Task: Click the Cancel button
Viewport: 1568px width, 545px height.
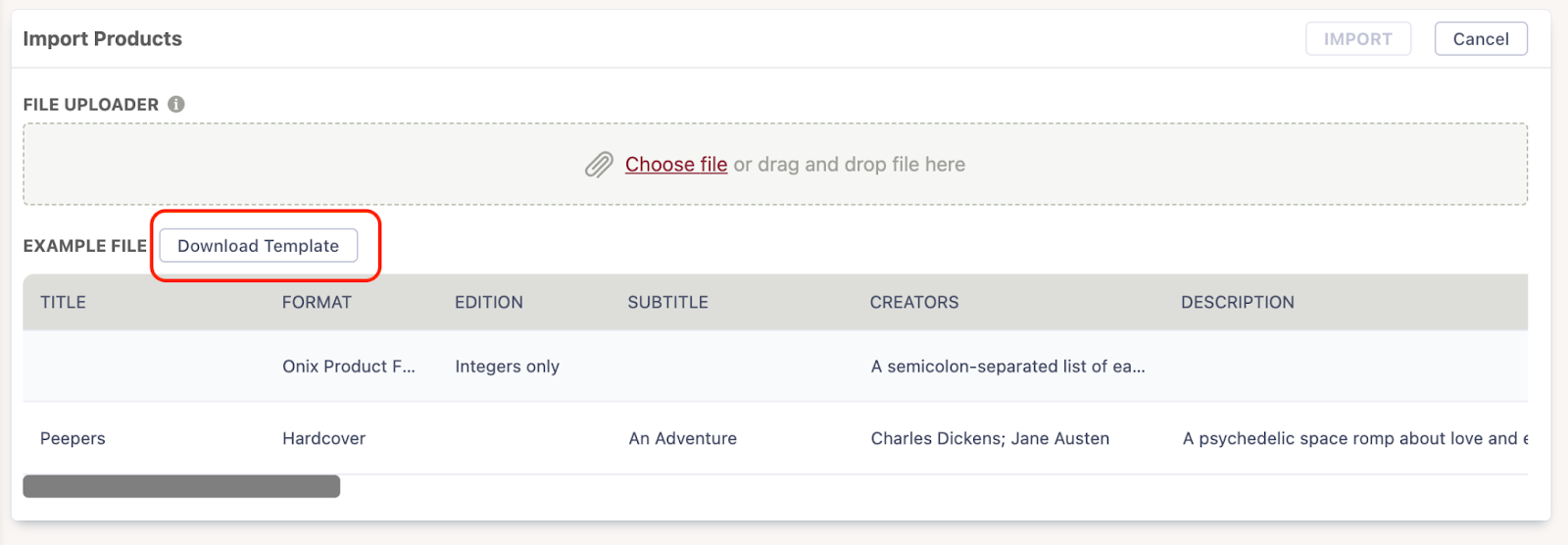Action: pyautogui.click(x=1480, y=39)
